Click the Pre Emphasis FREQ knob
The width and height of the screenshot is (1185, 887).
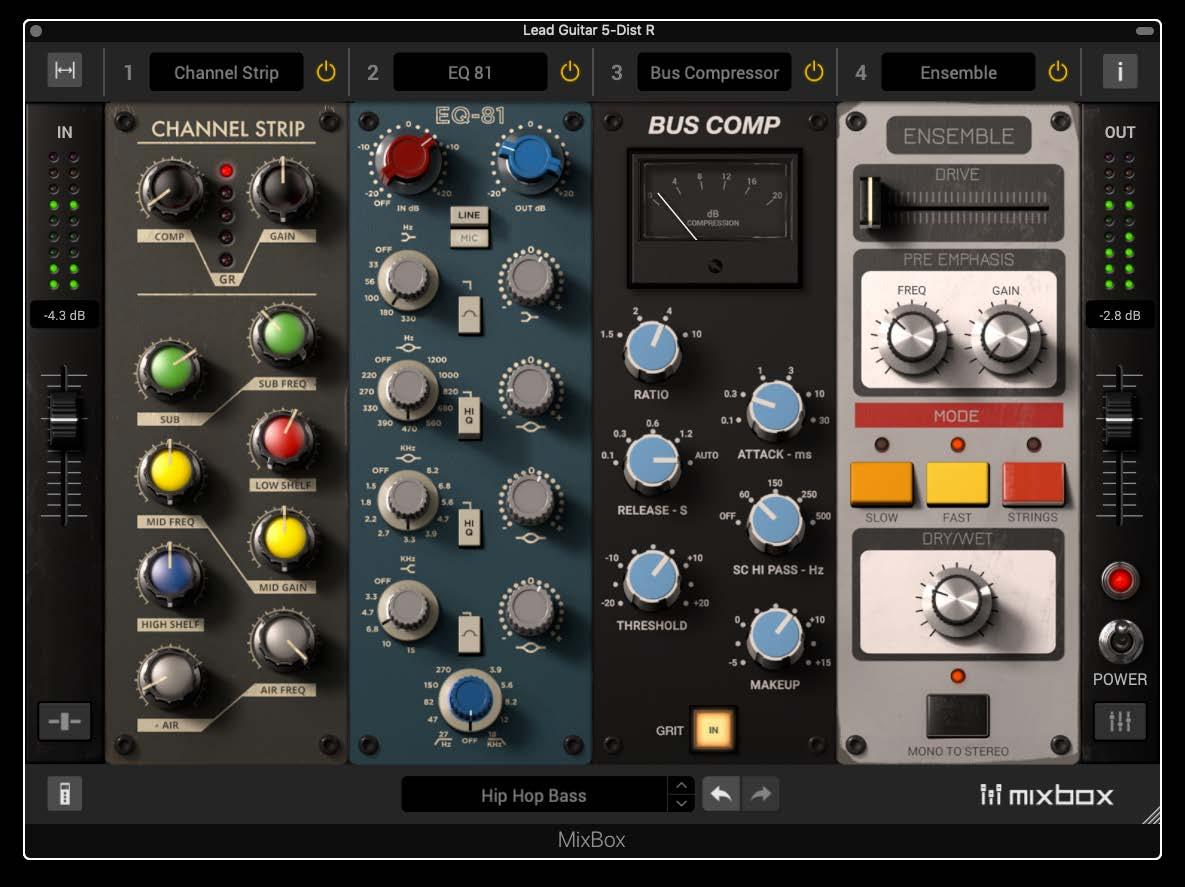coord(911,338)
